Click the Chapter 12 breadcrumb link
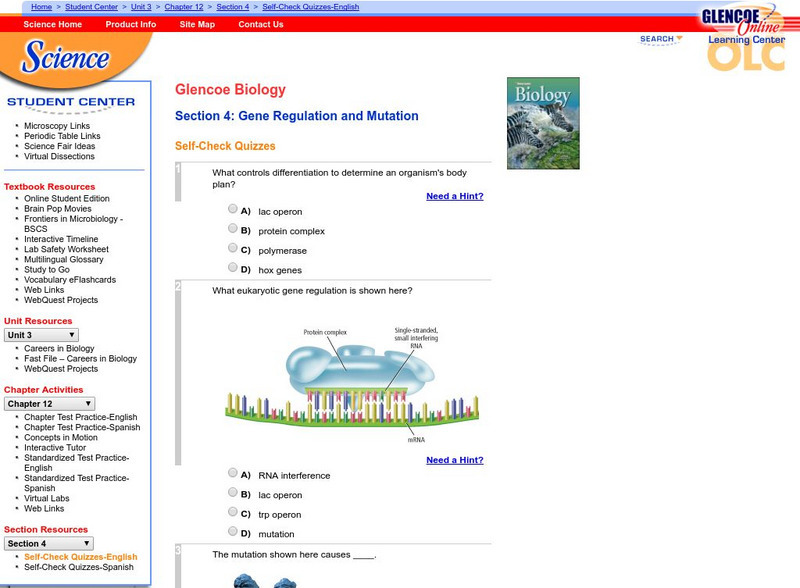This screenshot has width=800, height=588. coord(184,7)
